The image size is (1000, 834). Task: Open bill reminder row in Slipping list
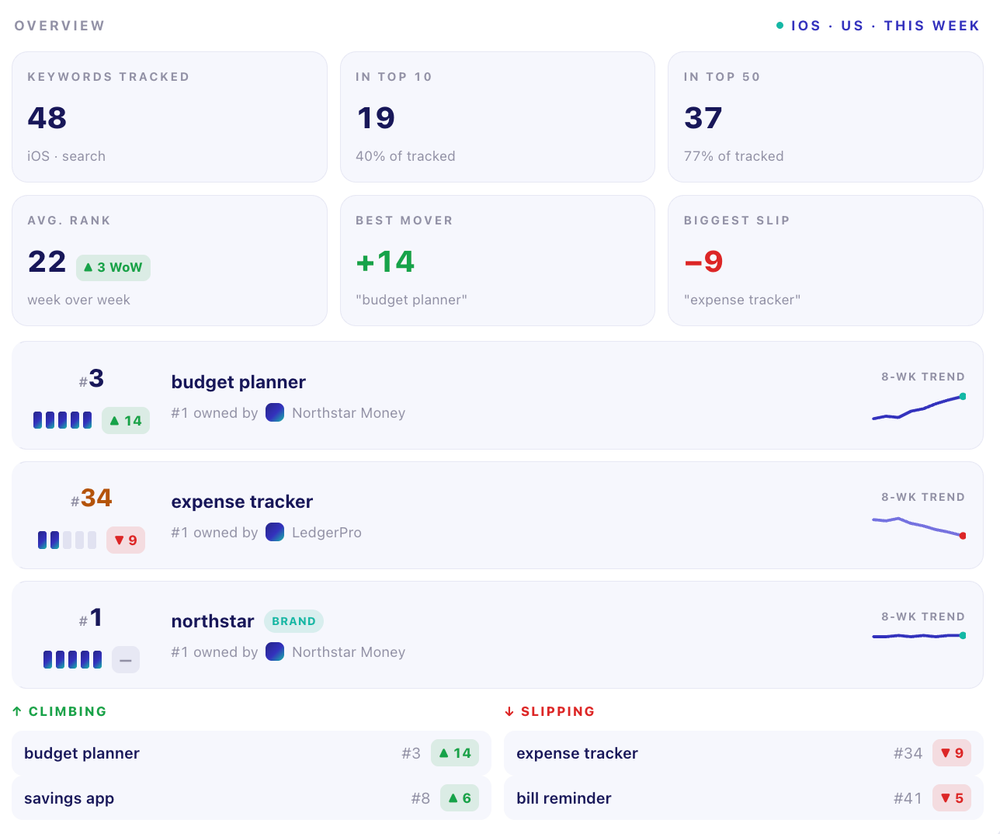pos(744,798)
